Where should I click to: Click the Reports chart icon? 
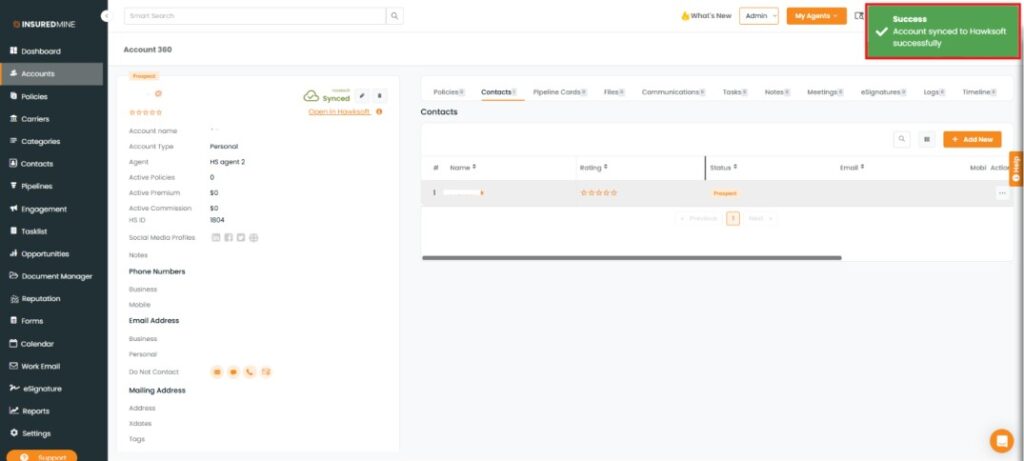click(14, 411)
